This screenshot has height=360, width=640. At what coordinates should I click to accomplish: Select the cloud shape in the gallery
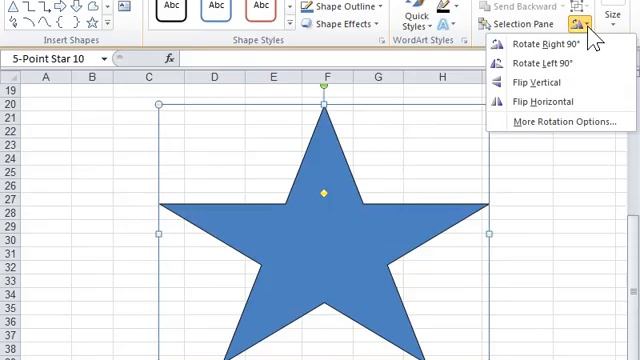pos(93,6)
